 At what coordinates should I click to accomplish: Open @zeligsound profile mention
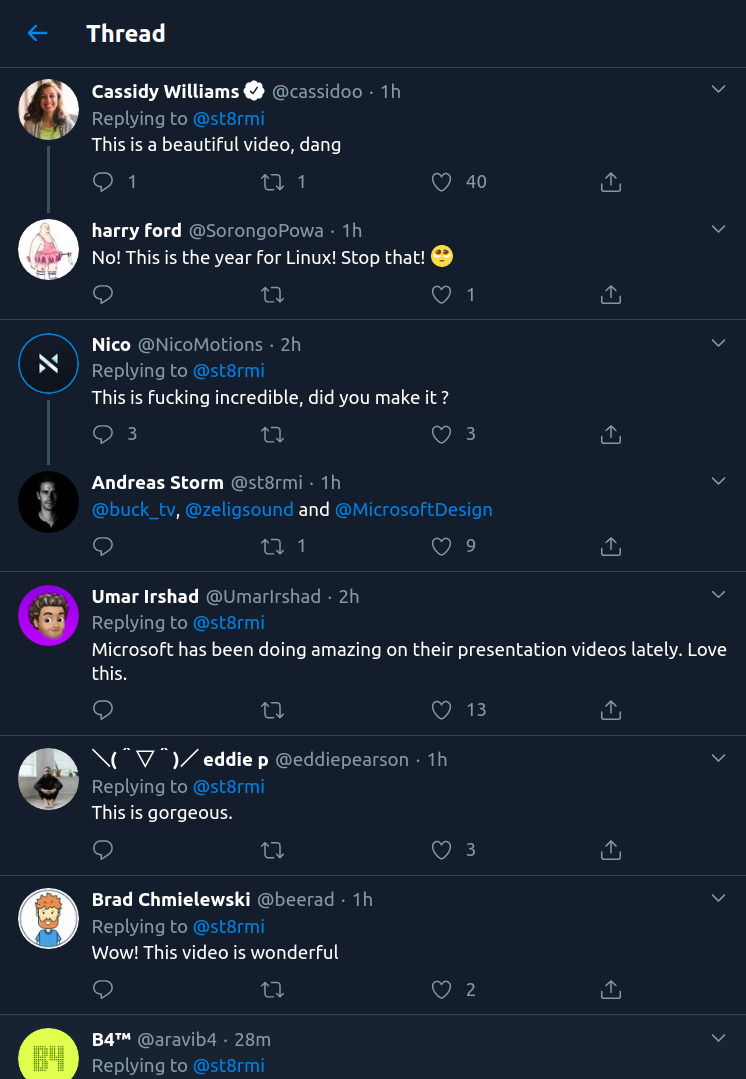click(x=239, y=510)
